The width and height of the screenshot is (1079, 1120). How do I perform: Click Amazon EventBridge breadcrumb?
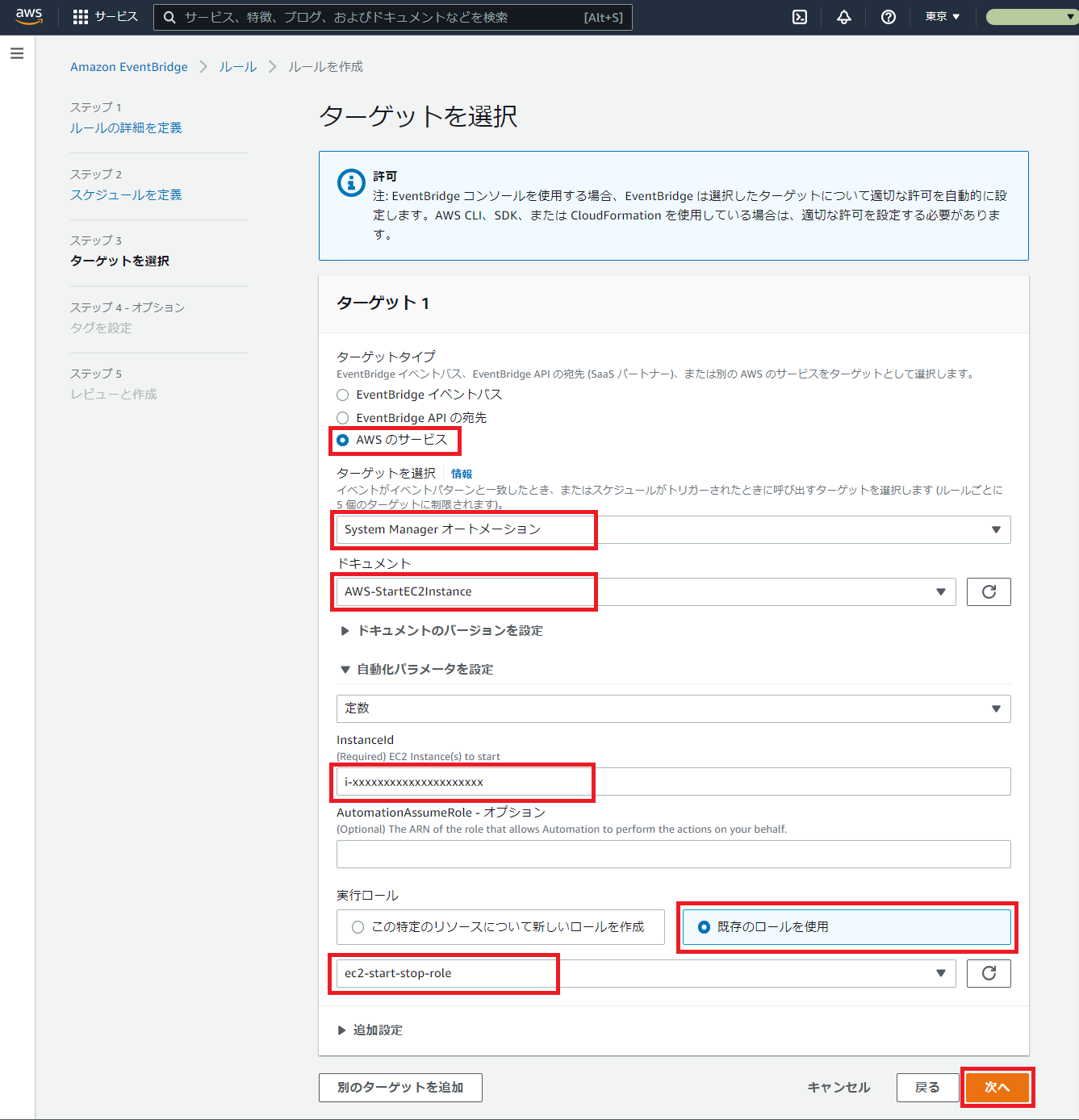tap(129, 67)
